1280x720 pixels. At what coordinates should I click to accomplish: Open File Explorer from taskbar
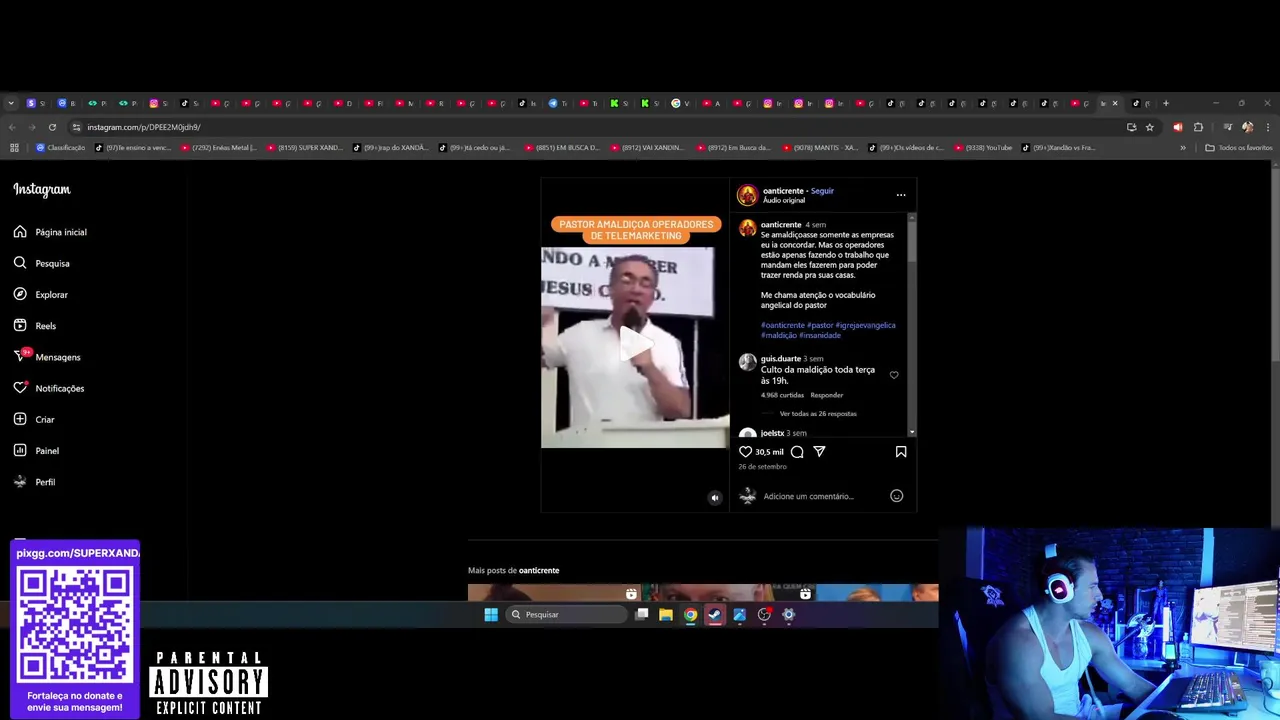tap(666, 615)
